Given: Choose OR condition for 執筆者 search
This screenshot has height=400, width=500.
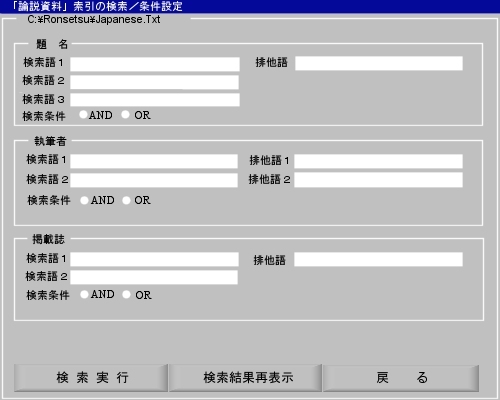Looking at the screenshot, I should (x=126, y=200).
